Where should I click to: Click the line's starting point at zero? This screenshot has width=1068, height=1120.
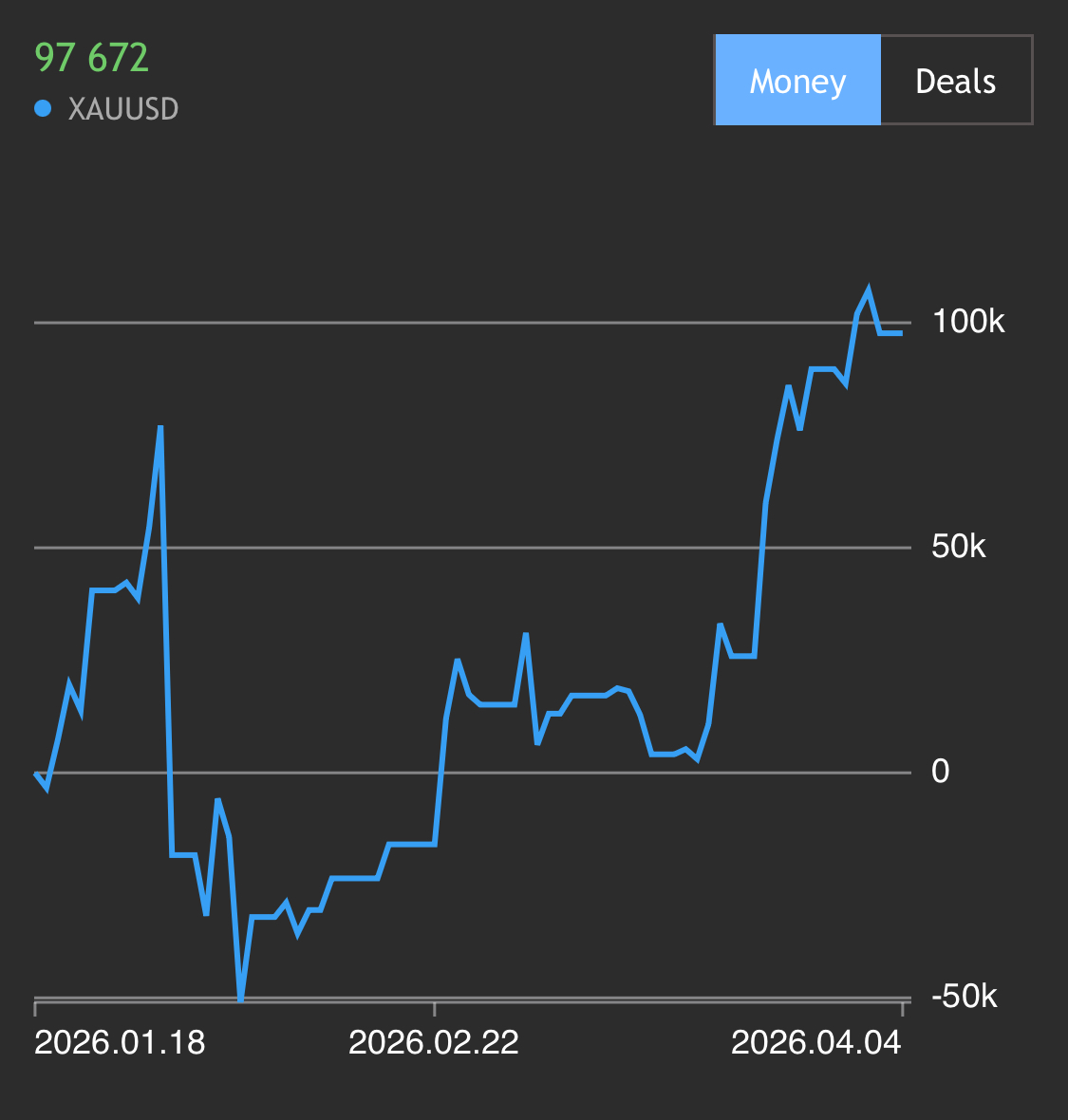(36, 774)
